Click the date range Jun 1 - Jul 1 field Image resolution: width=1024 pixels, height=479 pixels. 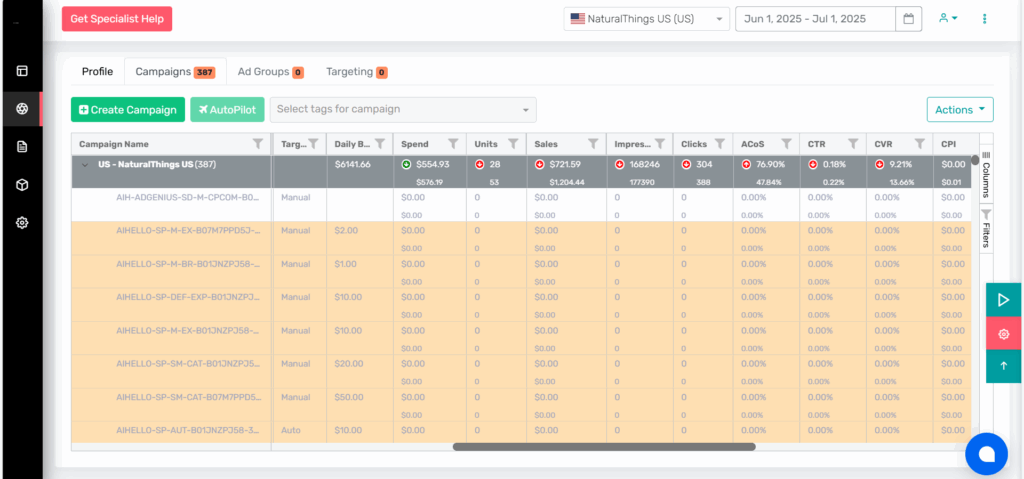[x=815, y=19]
